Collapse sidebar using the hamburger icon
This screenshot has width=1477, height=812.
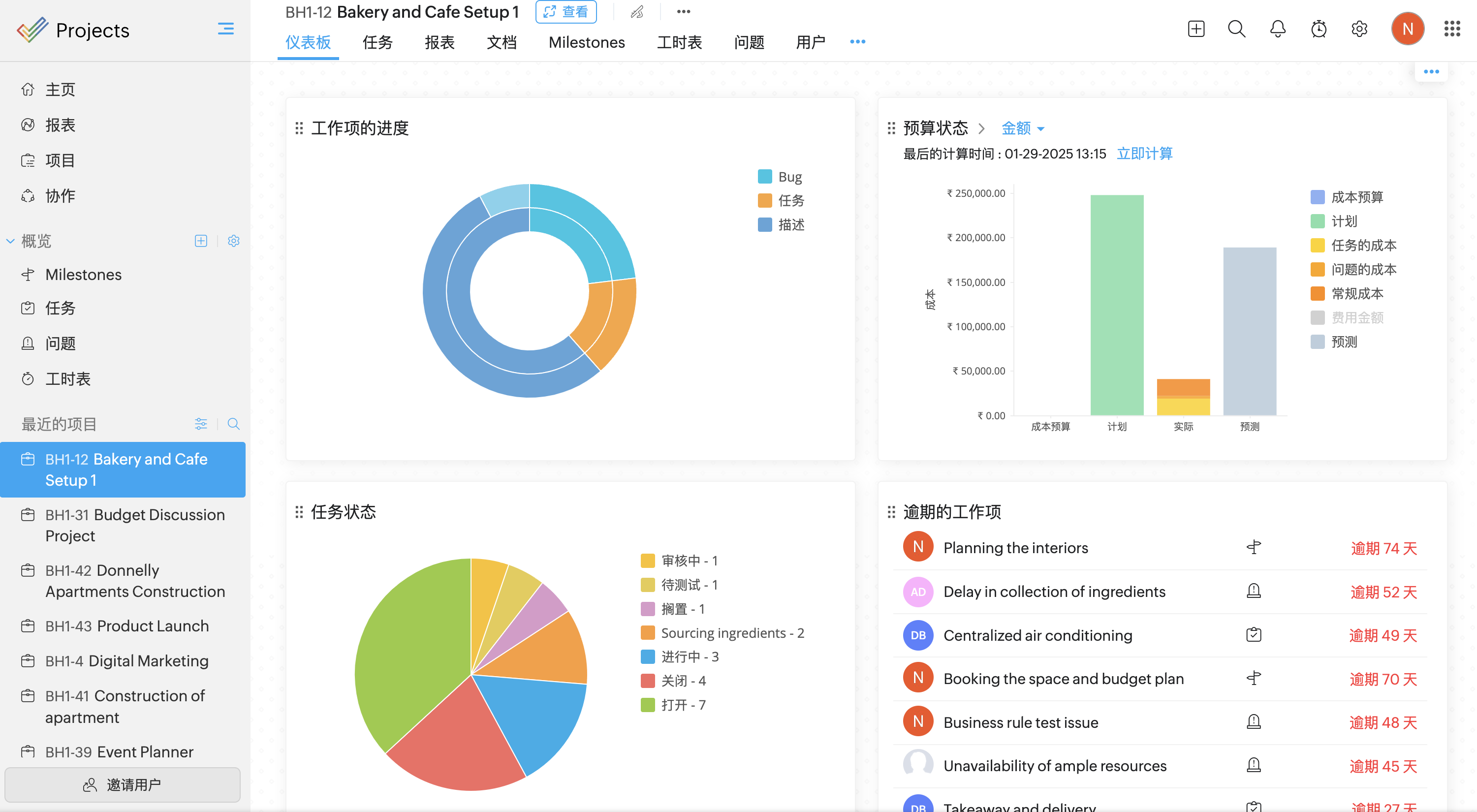coord(225,29)
